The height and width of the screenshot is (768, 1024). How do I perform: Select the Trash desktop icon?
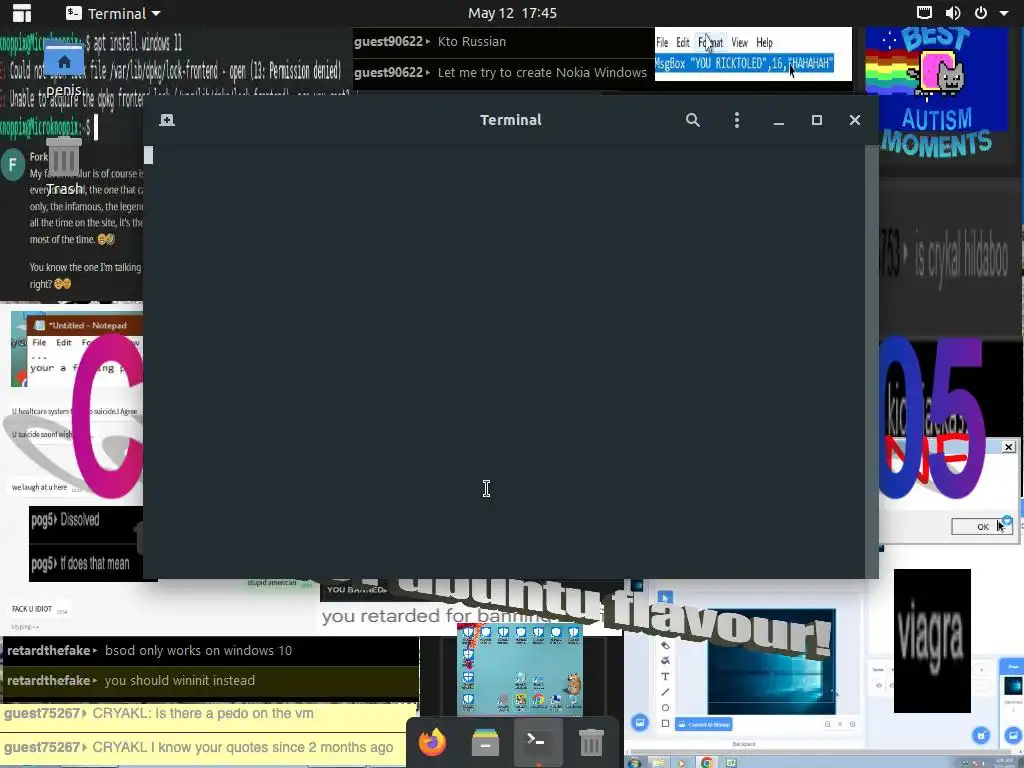64,167
